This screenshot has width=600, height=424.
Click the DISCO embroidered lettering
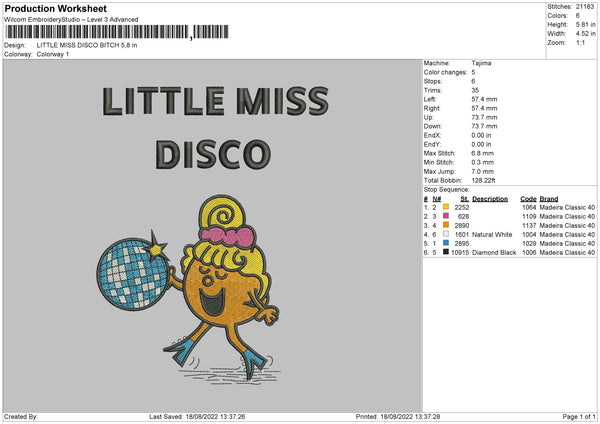pos(213,154)
